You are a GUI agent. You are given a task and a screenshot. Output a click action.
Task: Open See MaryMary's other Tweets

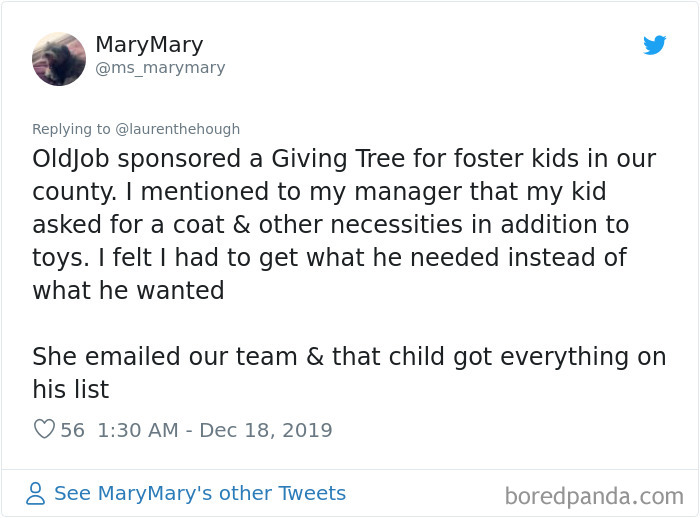[x=199, y=493]
